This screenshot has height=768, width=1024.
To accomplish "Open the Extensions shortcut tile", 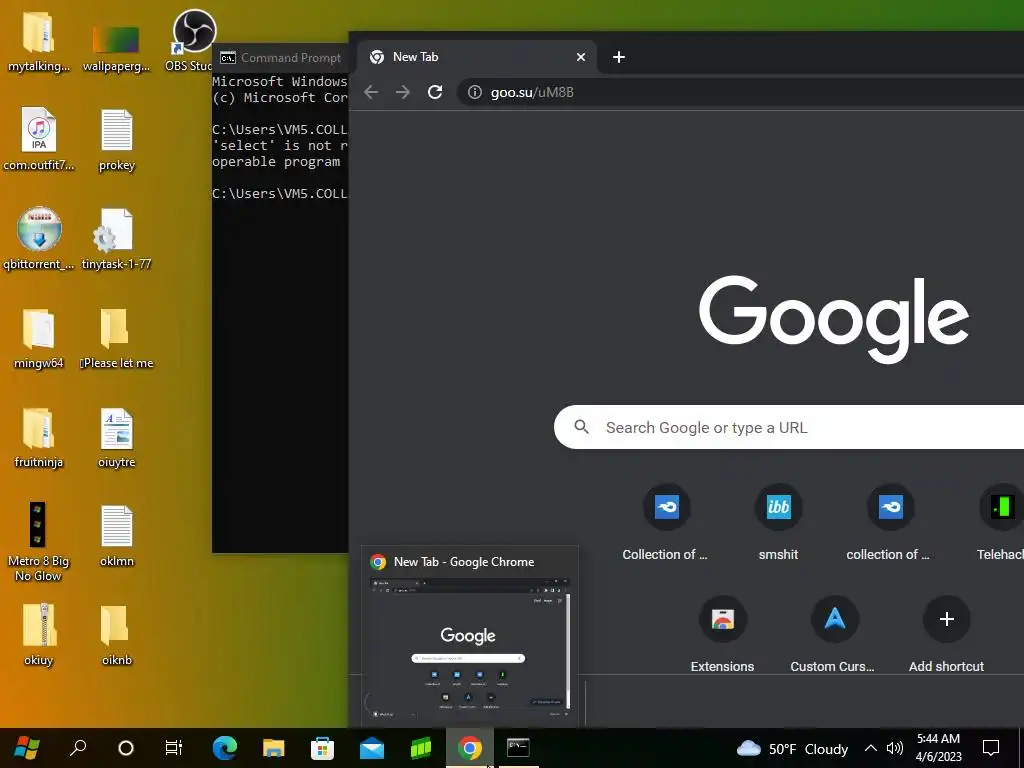I will pyautogui.click(x=722, y=635).
